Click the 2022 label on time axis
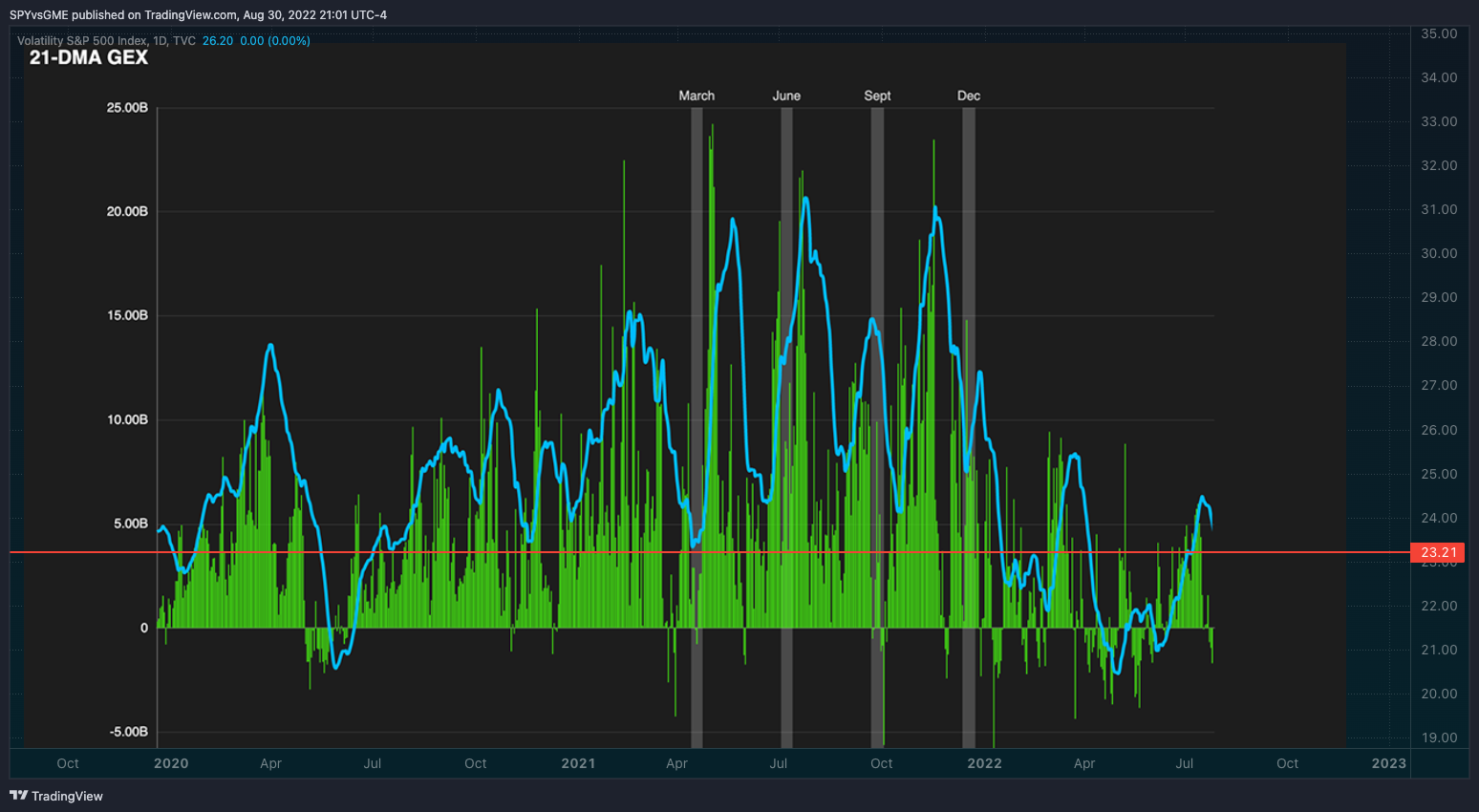Image resolution: width=1479 pixels, height=812 pixels. [984, 763]
